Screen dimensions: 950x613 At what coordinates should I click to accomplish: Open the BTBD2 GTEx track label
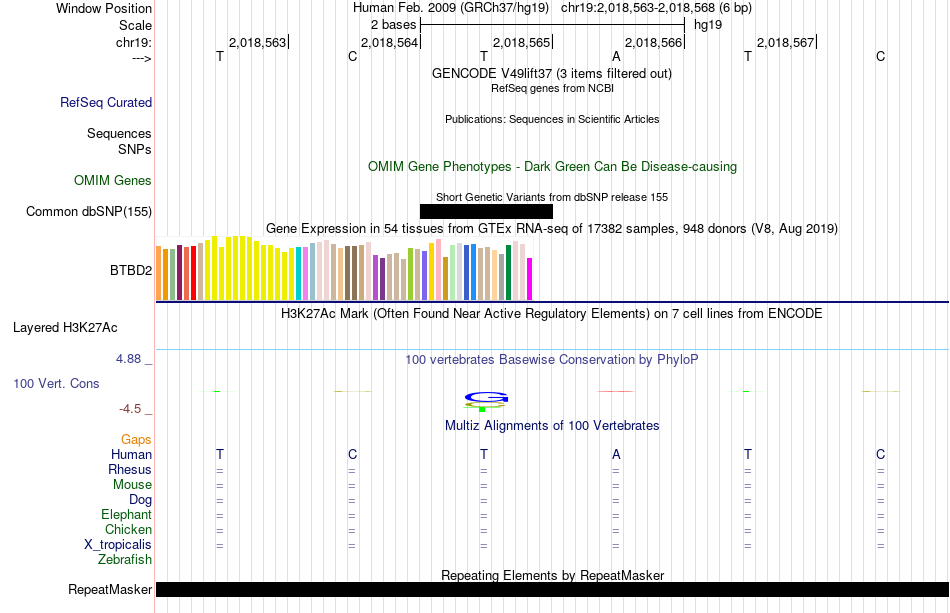(x=131, y=270)
